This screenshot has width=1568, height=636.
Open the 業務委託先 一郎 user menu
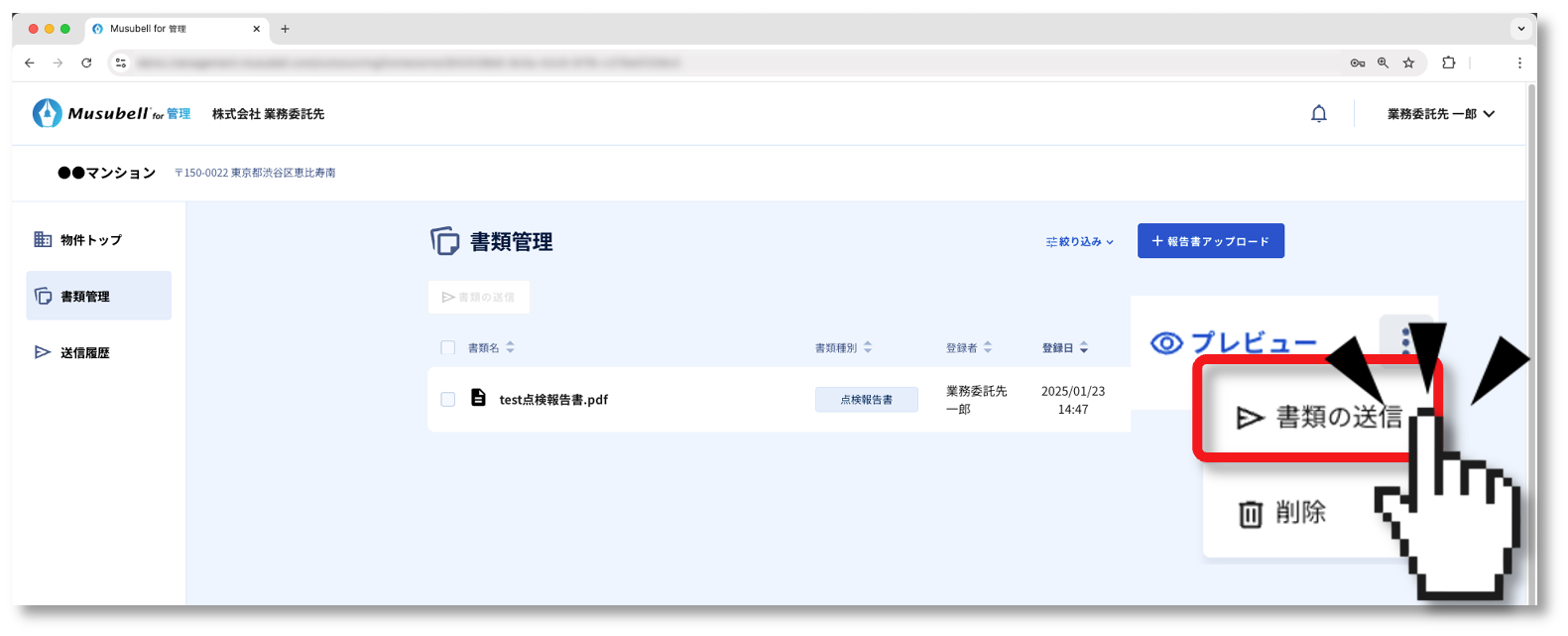tap(1440, 114)
